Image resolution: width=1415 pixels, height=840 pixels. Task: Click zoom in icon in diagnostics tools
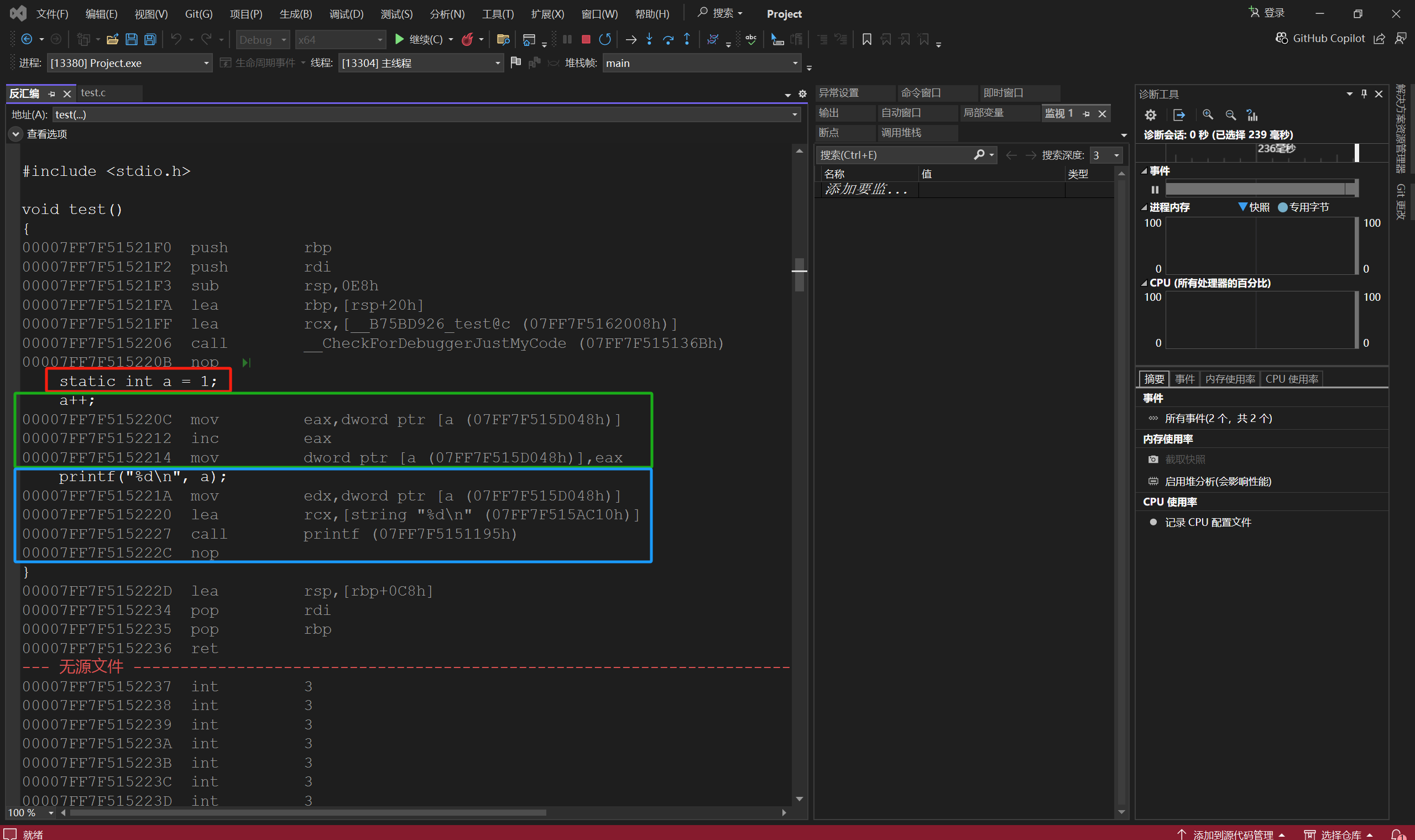(1207, 115)
